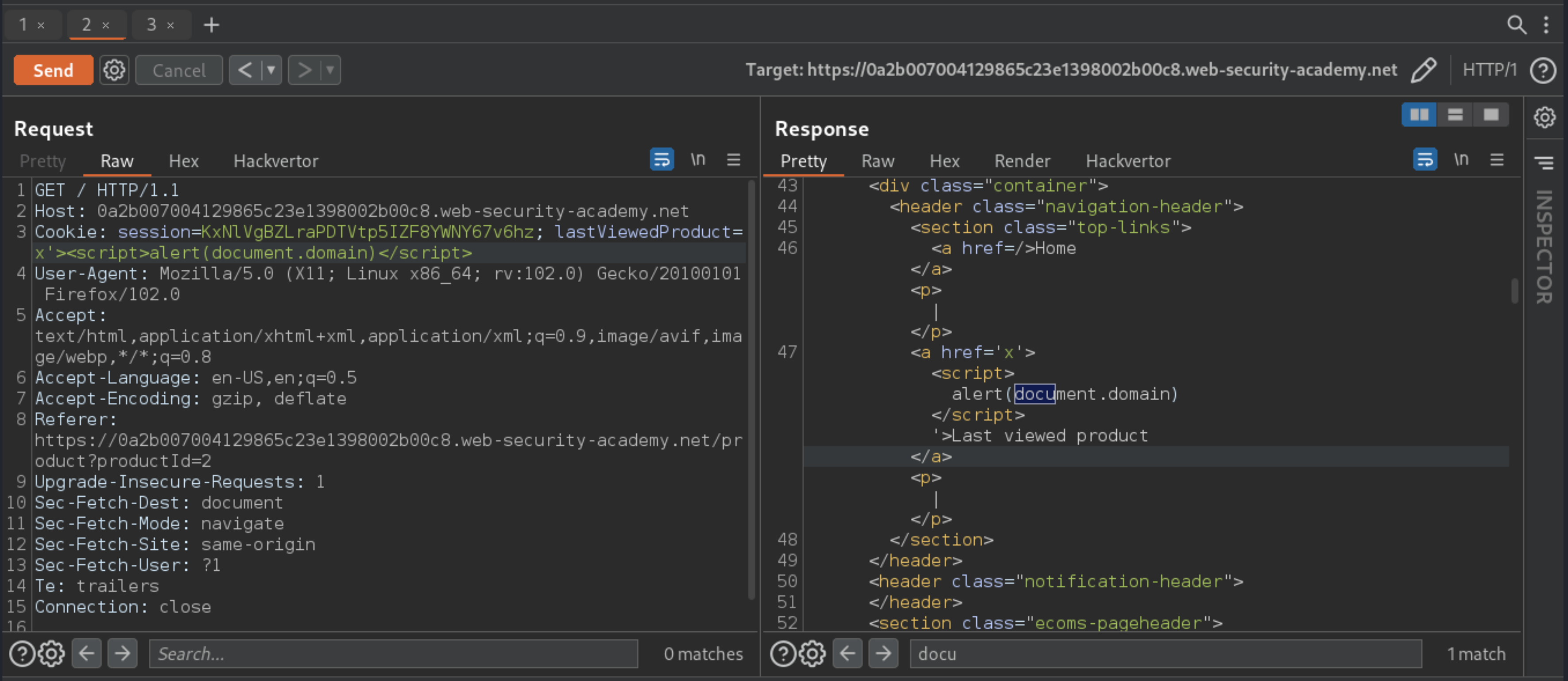Screen dimensions: 1568x681
Task: Open Repeater help question mark icon
Action: [x=1543, y=70]
